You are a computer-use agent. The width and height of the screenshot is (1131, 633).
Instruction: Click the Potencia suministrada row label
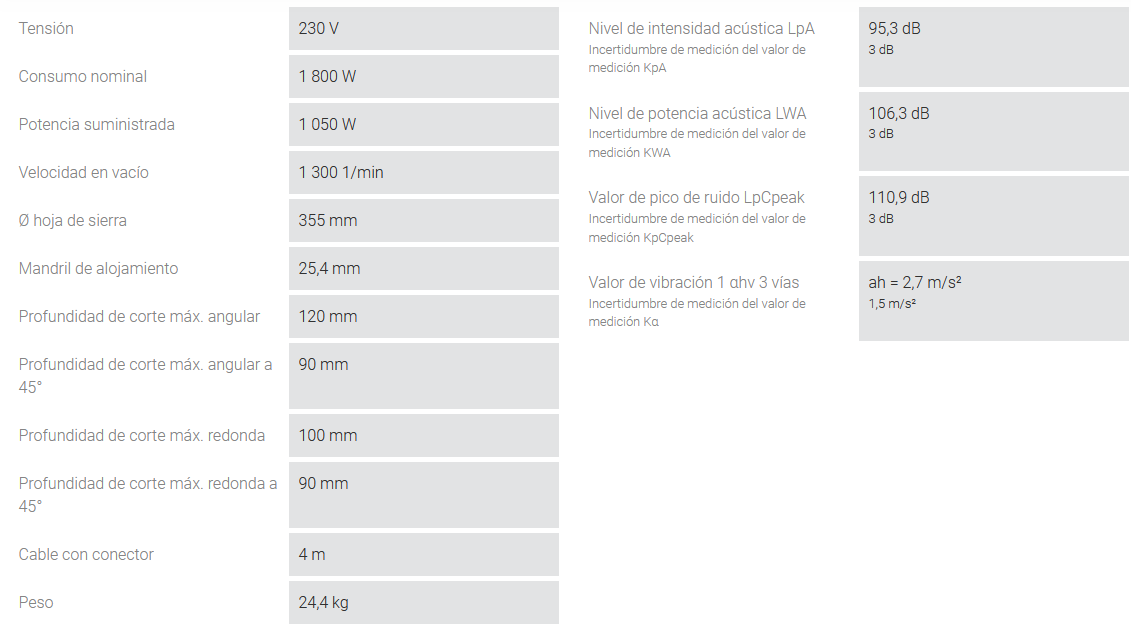pyautogui.click(x=97, y=125)
